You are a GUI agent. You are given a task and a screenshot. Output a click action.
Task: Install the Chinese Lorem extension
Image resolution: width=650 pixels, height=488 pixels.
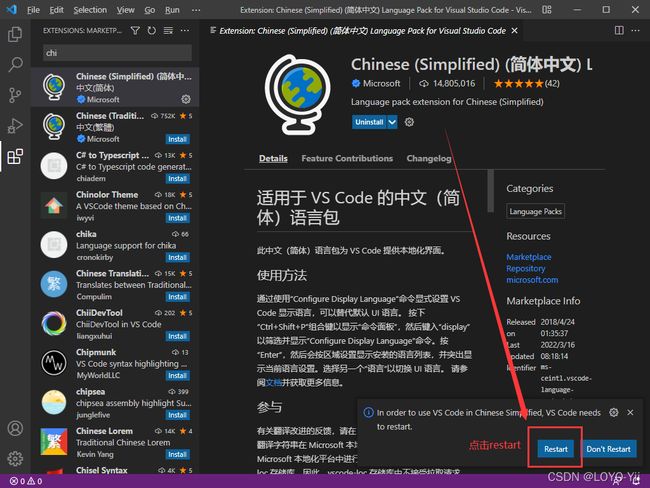pyautogui.click(x=177, y=454)
